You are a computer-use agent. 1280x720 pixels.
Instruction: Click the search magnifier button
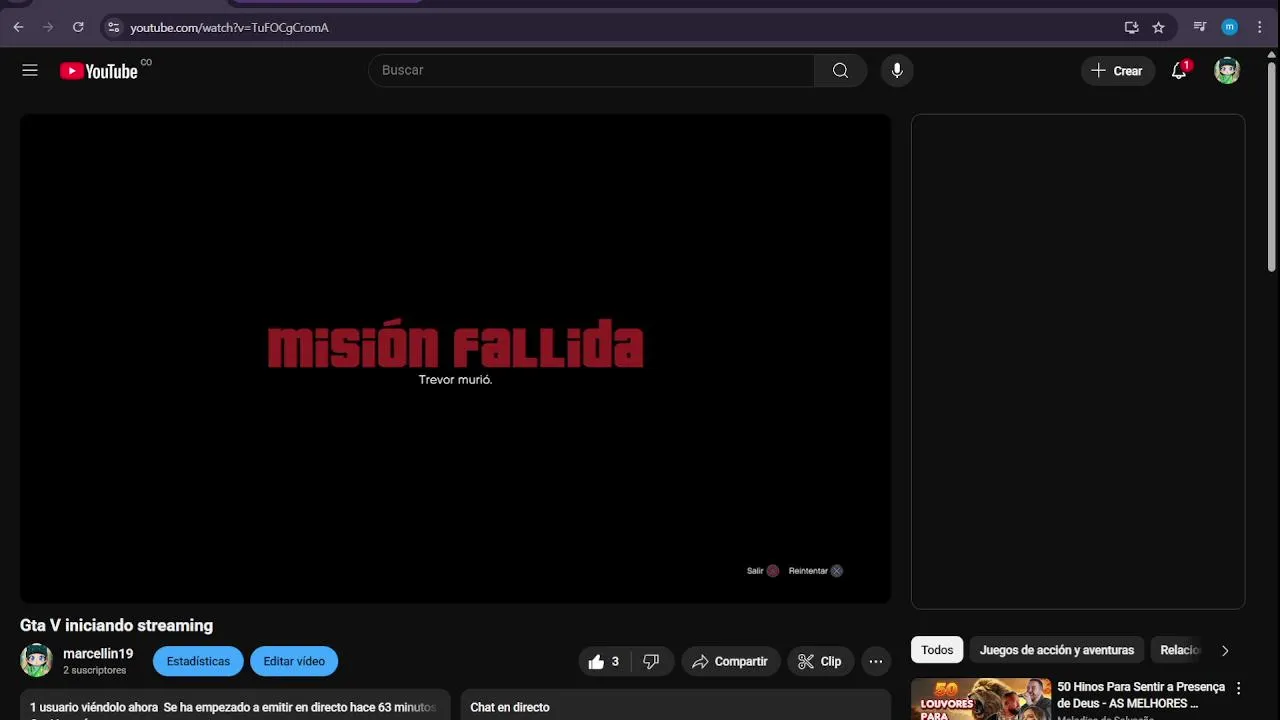(840, 70)
